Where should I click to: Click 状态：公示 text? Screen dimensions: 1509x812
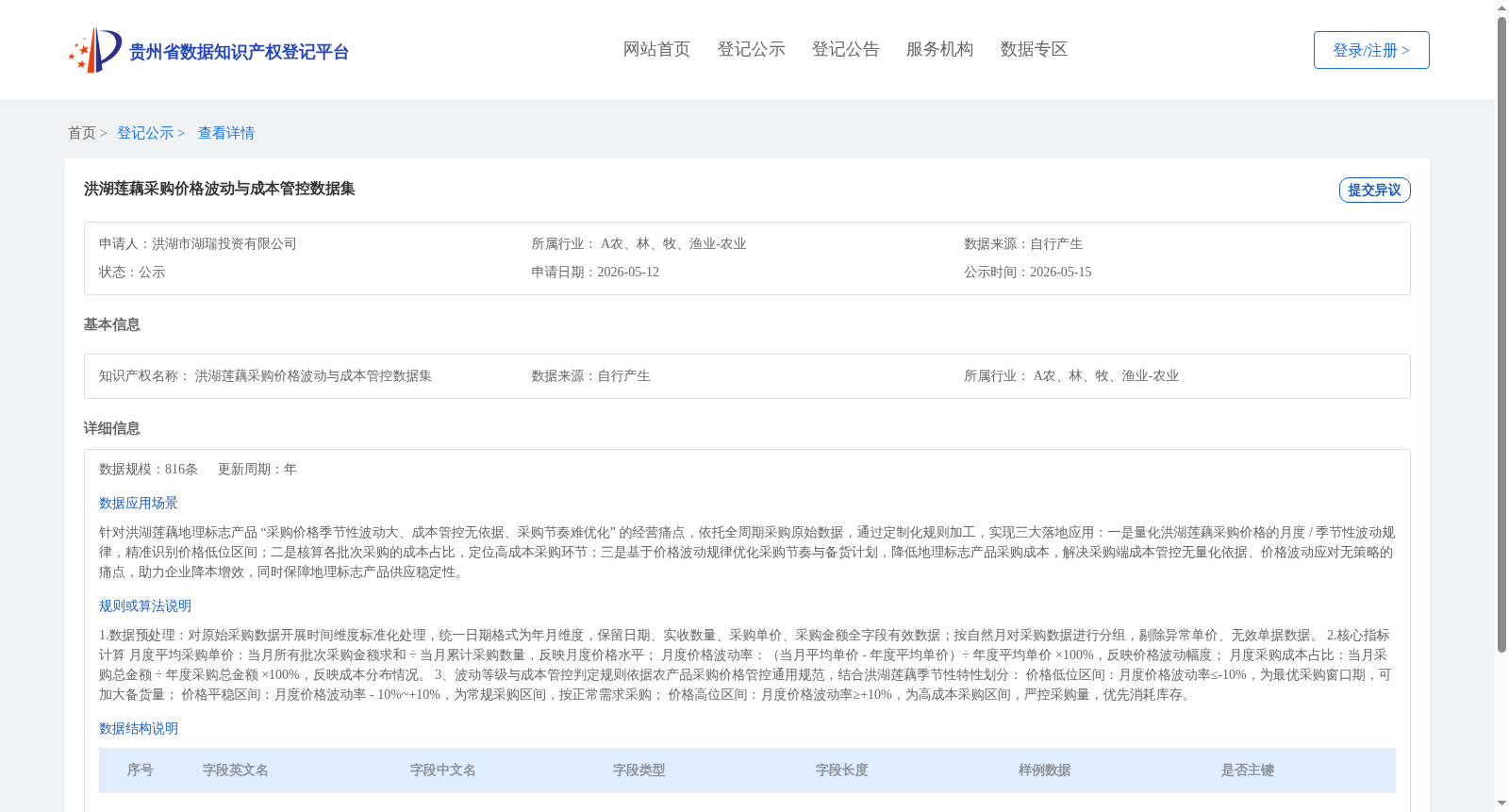pyautogui.click(x=132, y=272)
